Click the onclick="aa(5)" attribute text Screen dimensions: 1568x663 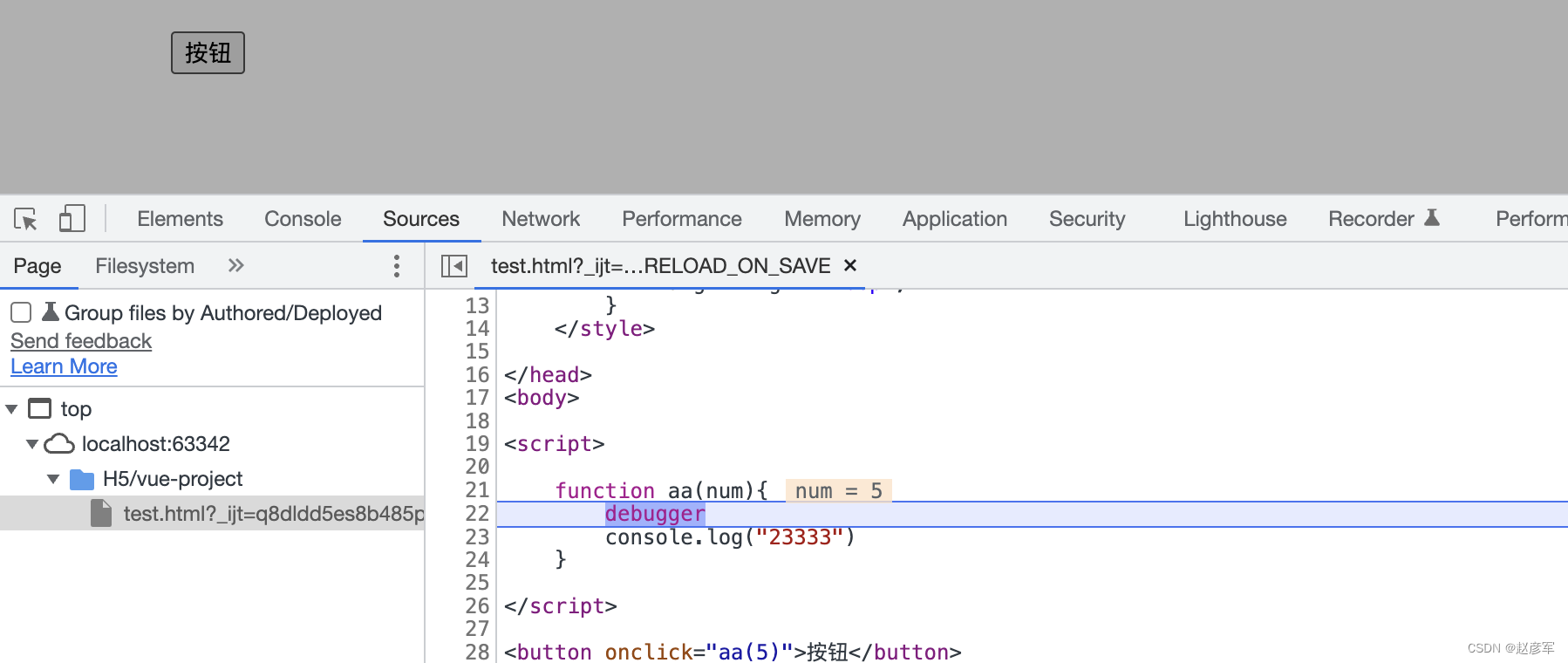699,652
